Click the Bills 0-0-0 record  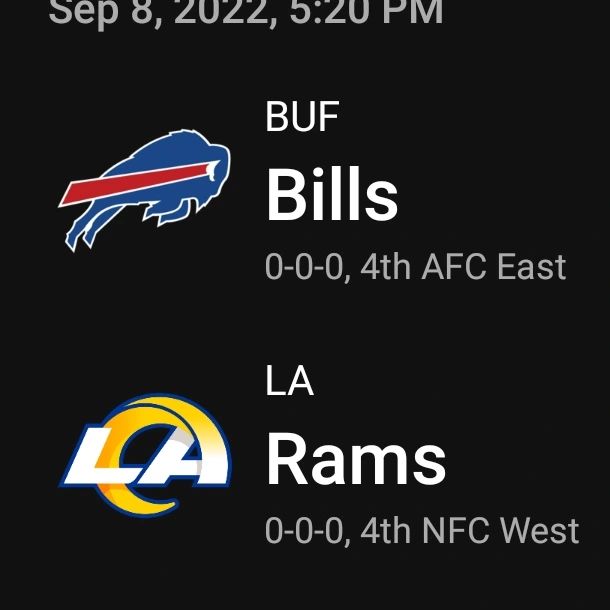click(305, 267)
